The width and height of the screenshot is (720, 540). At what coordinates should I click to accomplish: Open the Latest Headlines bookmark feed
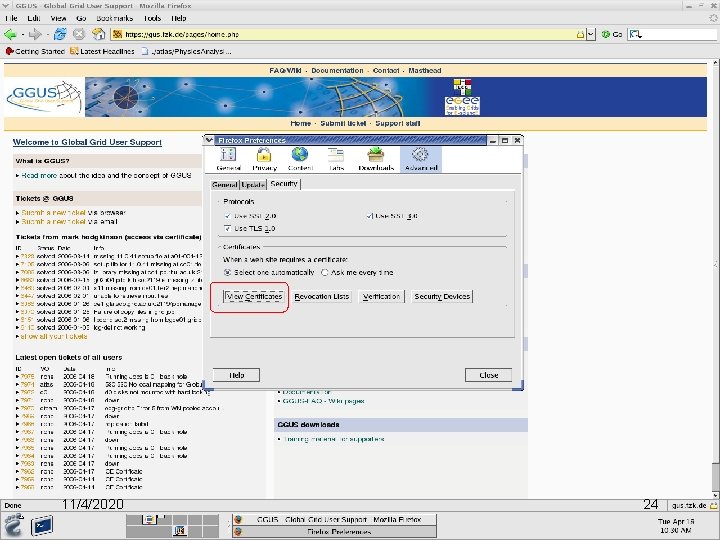tap(102, 51)
